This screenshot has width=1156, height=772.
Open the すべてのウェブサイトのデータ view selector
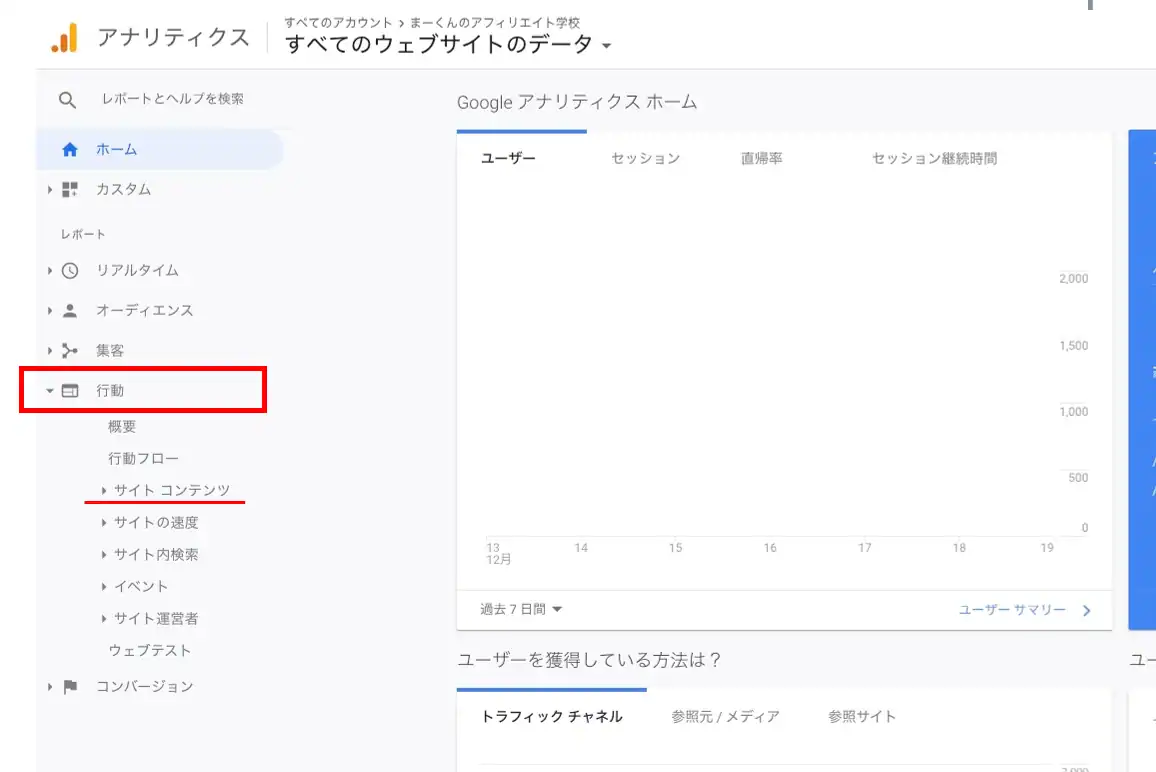[x=449, y=44]
